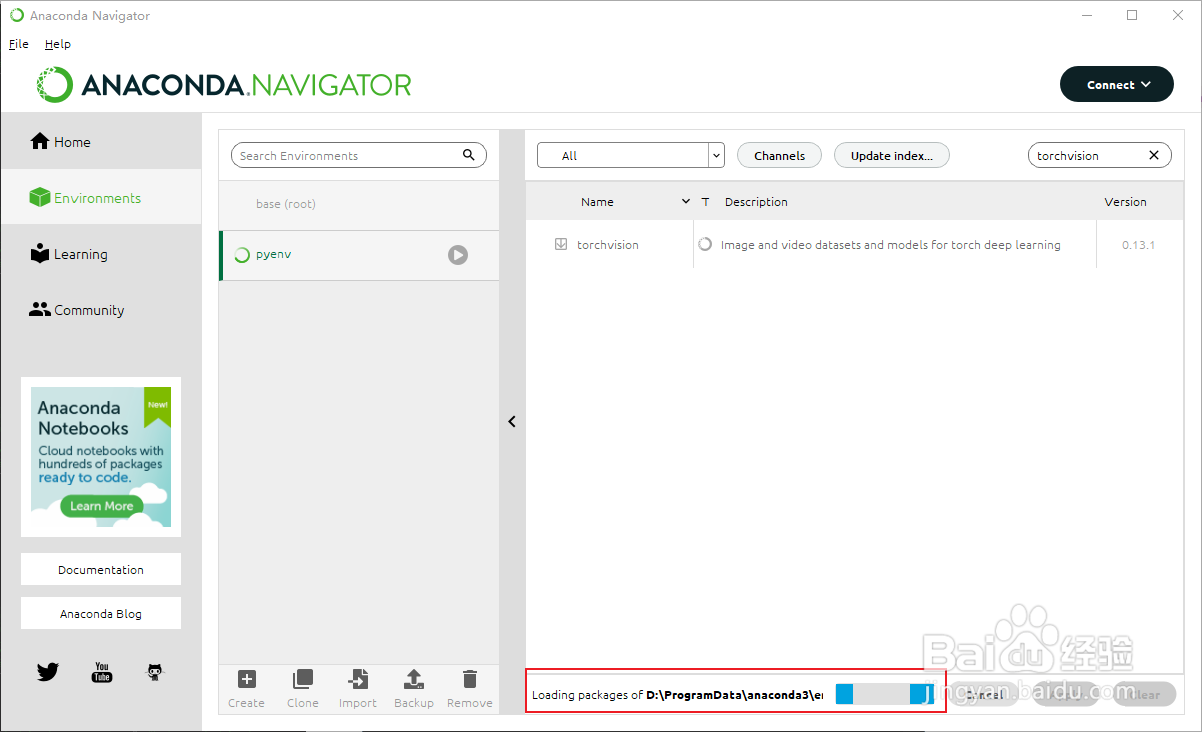1202x732 pixels.
Task: Click Learn More in Anaconda Notebooks ad
Action: click(101, 506)
